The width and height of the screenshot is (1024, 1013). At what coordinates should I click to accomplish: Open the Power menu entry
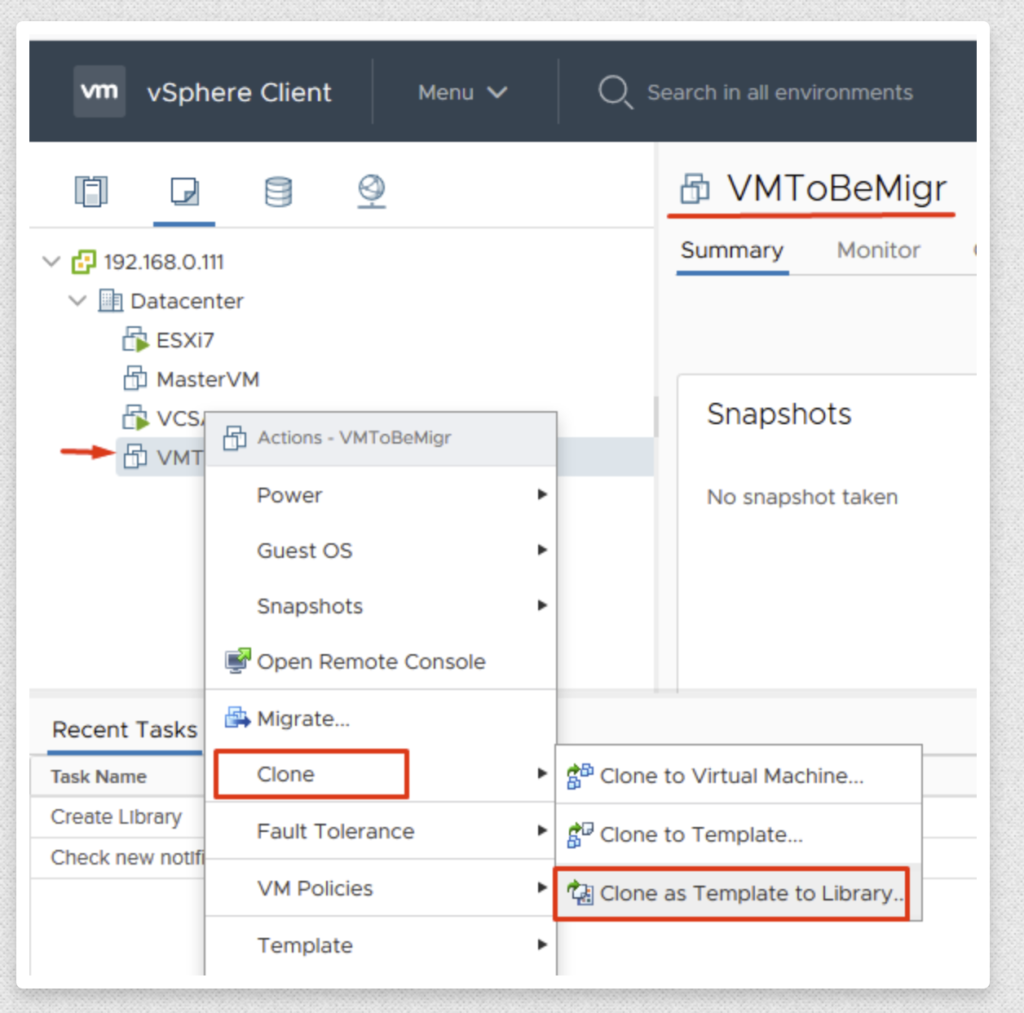point(381,494)
